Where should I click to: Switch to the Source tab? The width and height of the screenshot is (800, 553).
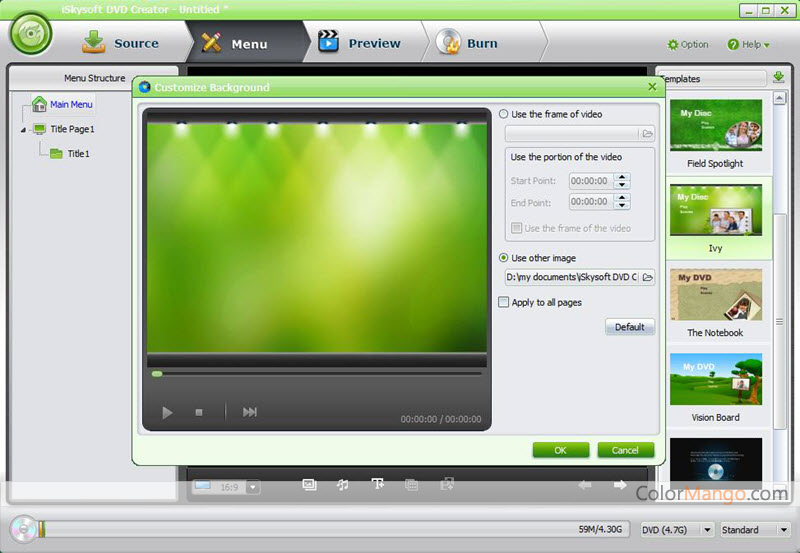coord(121,43)
